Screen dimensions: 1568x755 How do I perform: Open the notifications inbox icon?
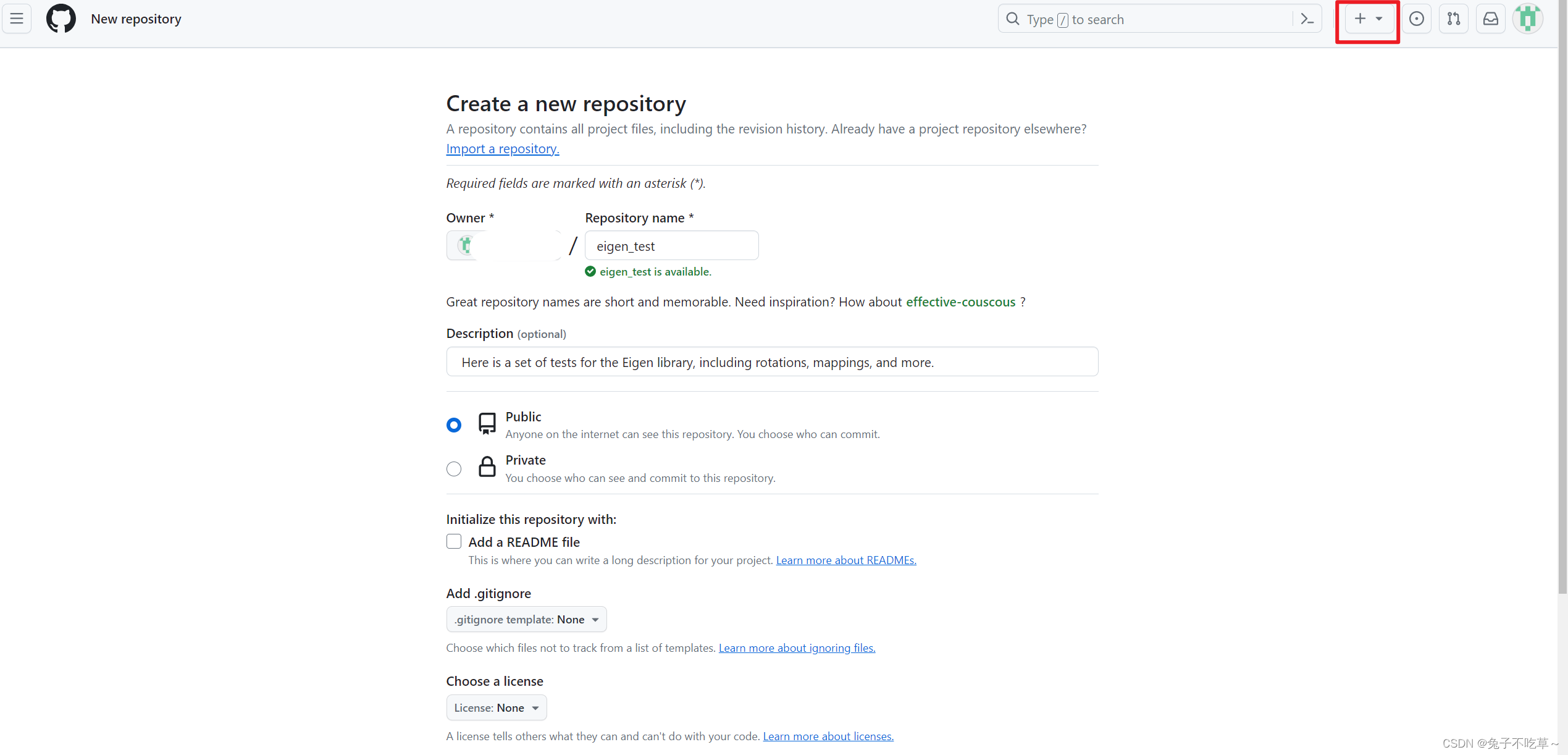click(x=1491, y=18)
